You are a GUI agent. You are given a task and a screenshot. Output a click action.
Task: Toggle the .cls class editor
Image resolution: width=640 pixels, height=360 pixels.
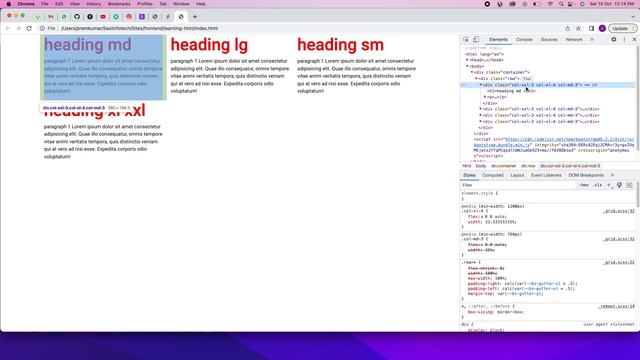[x=598, y=185]
